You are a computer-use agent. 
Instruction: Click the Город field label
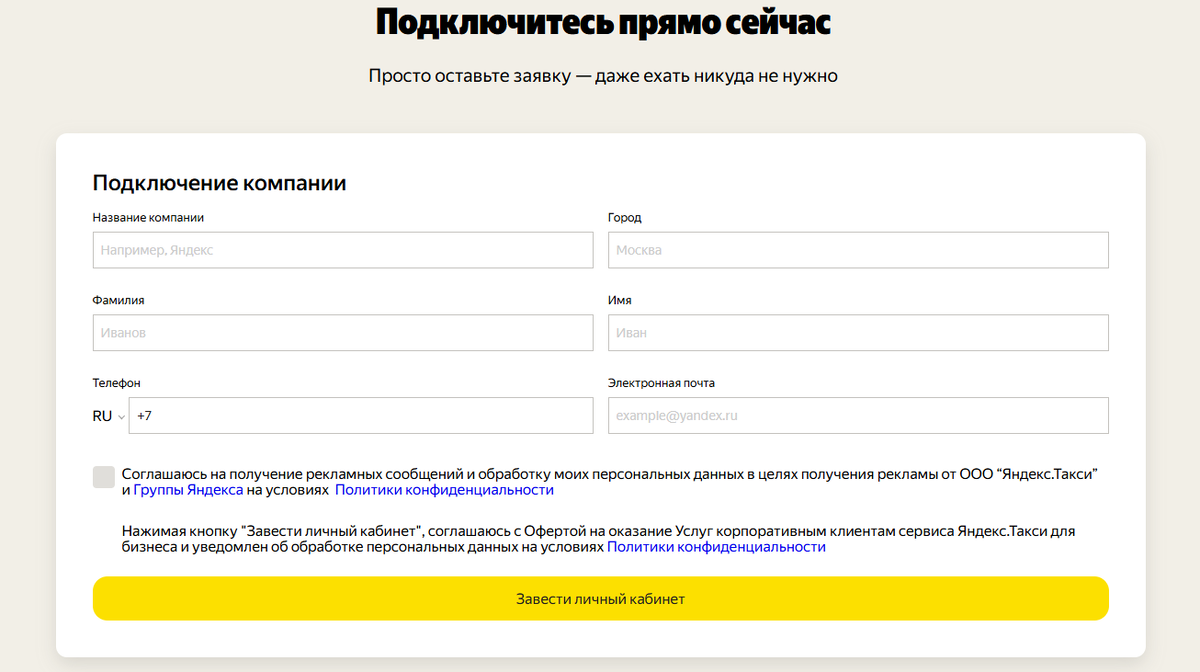pyautogui.click(x=624, y=217)
